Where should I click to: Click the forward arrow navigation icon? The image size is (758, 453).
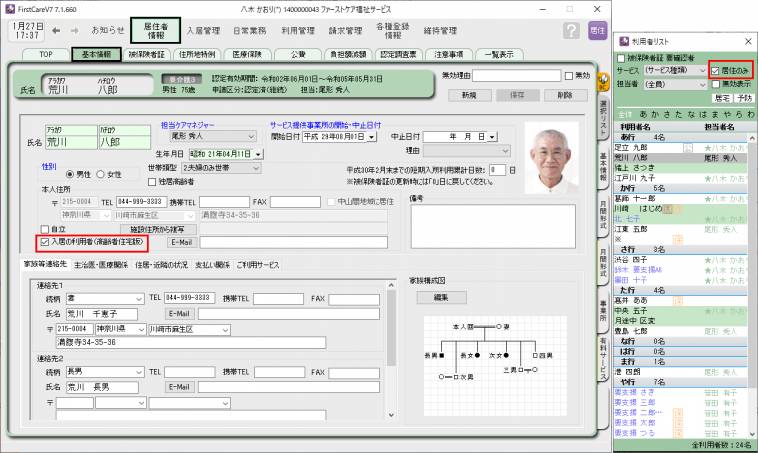pos(76,31)
